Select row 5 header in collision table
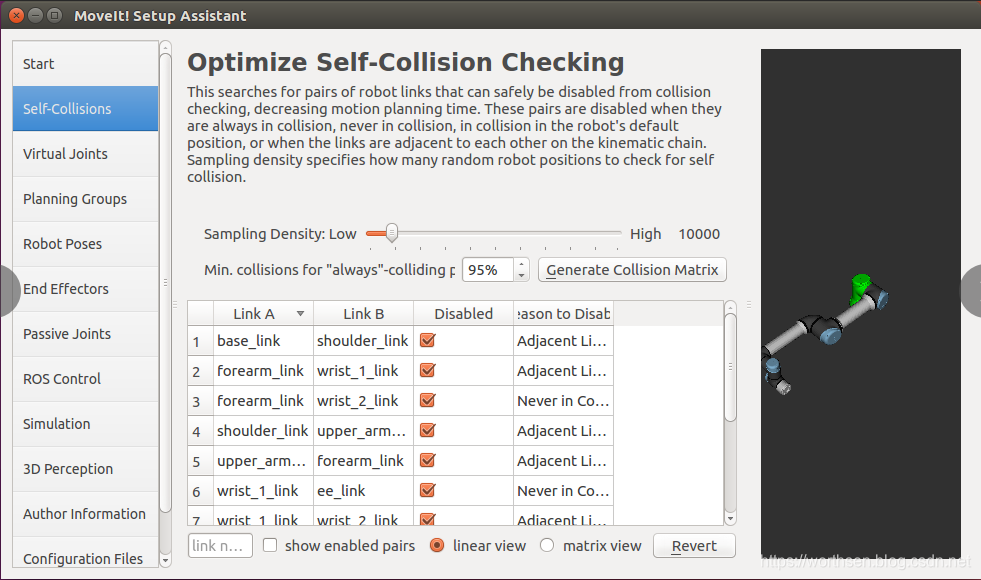This screenshot has height=580, width=981. (x=201, y=461)
